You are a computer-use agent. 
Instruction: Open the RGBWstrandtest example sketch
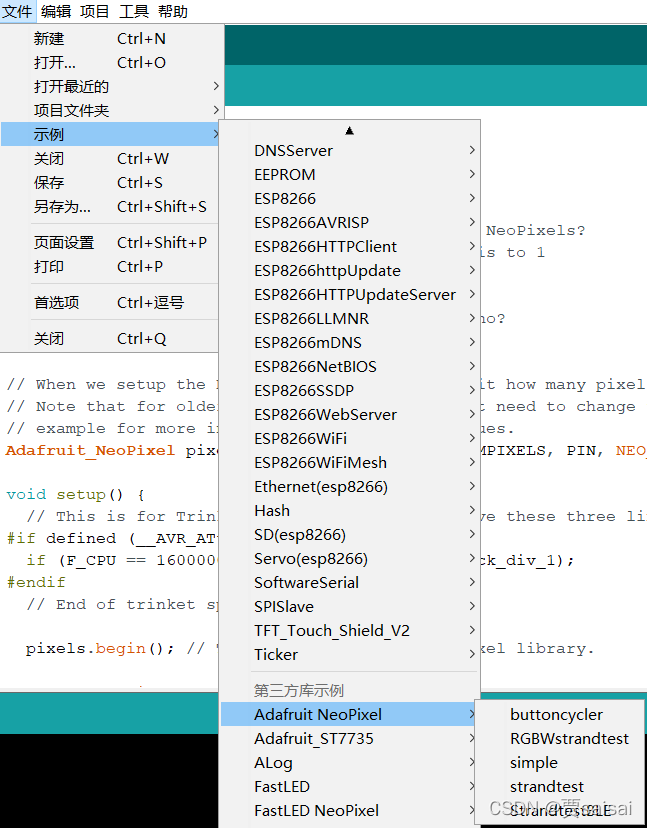point(560,738)
